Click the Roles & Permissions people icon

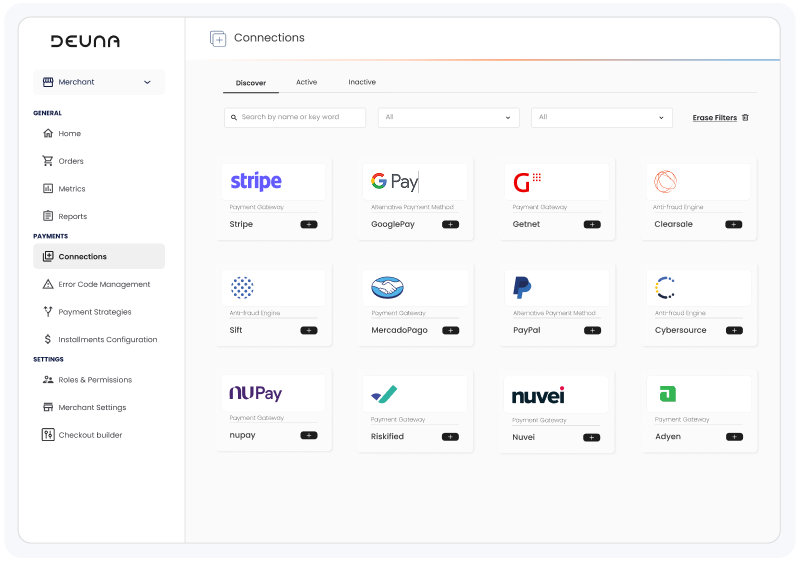coord(48,380)
